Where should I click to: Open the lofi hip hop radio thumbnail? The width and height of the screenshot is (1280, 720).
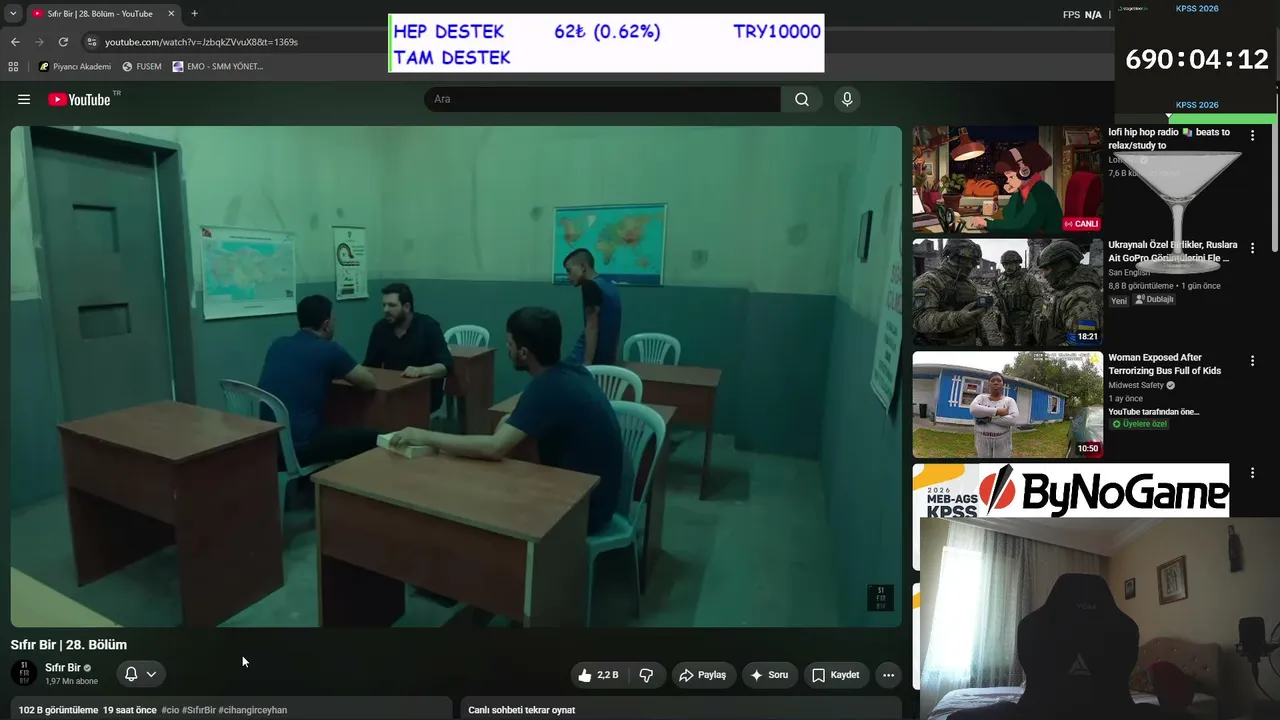point(1007,179)
